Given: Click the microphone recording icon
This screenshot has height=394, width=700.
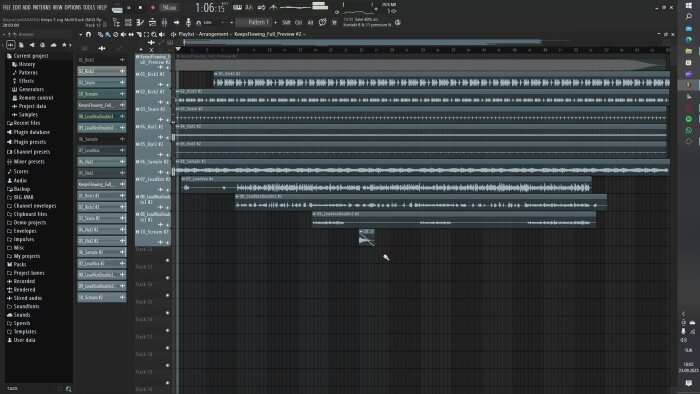Looking at the screenshot, I should tap(188, 22).
